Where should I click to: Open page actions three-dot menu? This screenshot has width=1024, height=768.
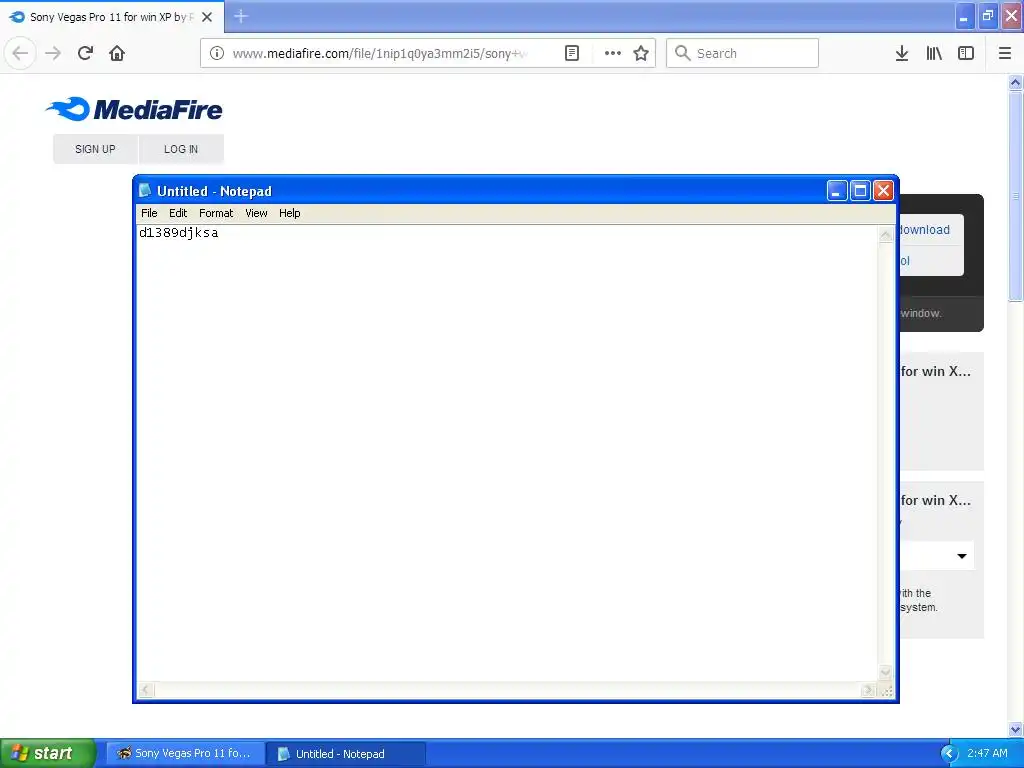tap(613, 53)
